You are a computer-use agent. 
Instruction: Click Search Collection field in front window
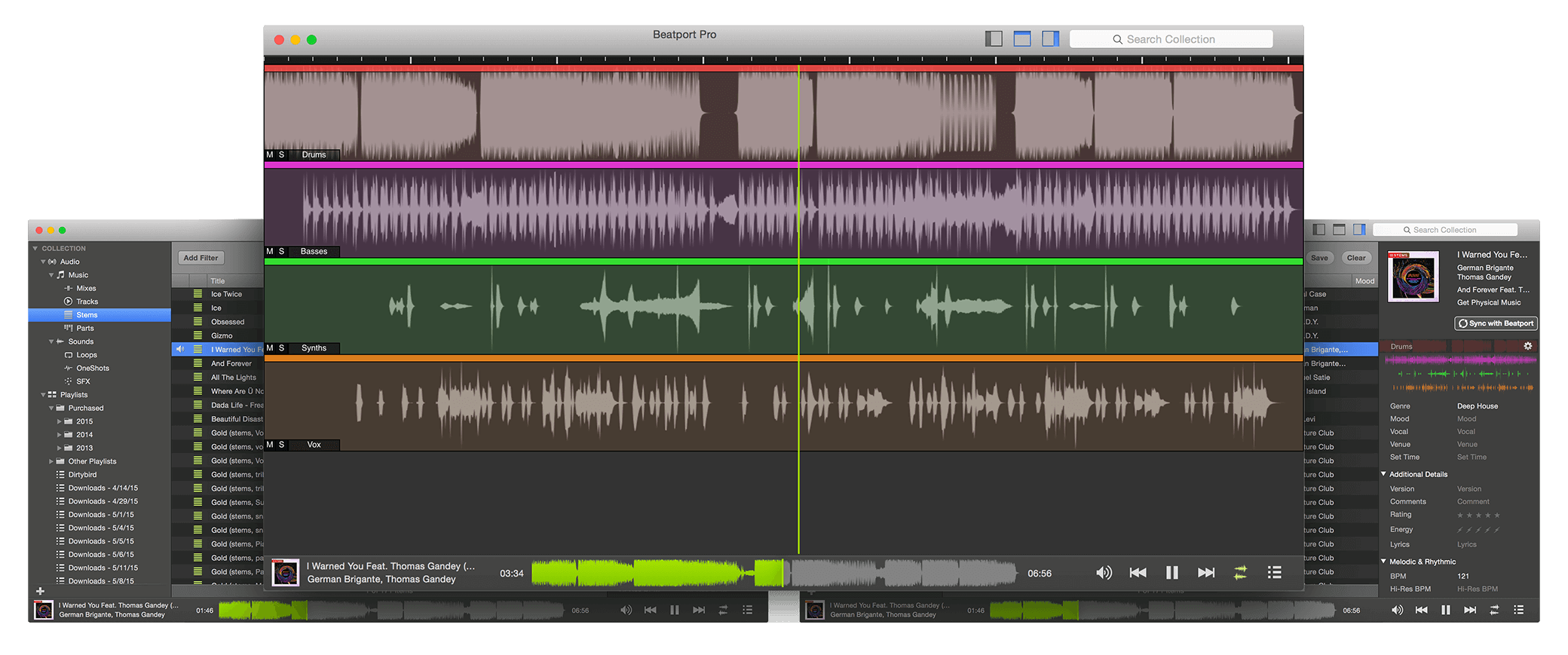(1171, 39)
